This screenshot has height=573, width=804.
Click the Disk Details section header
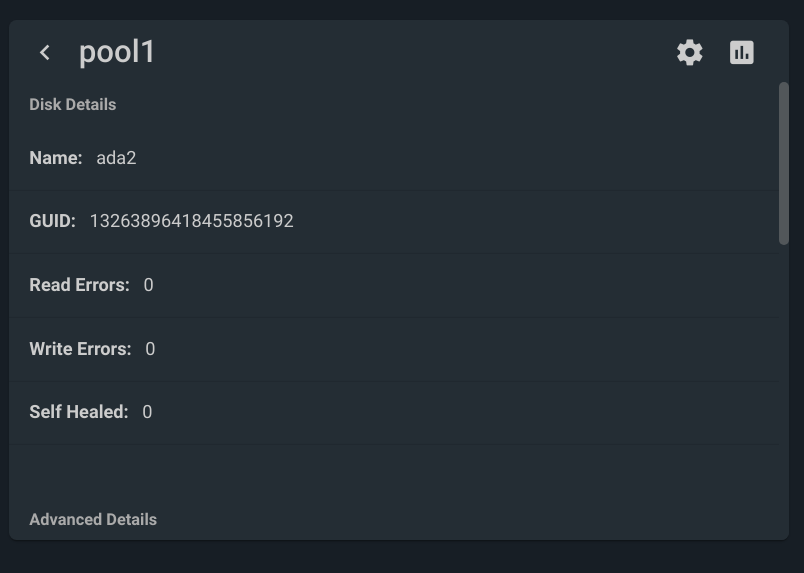click(73, 105)
